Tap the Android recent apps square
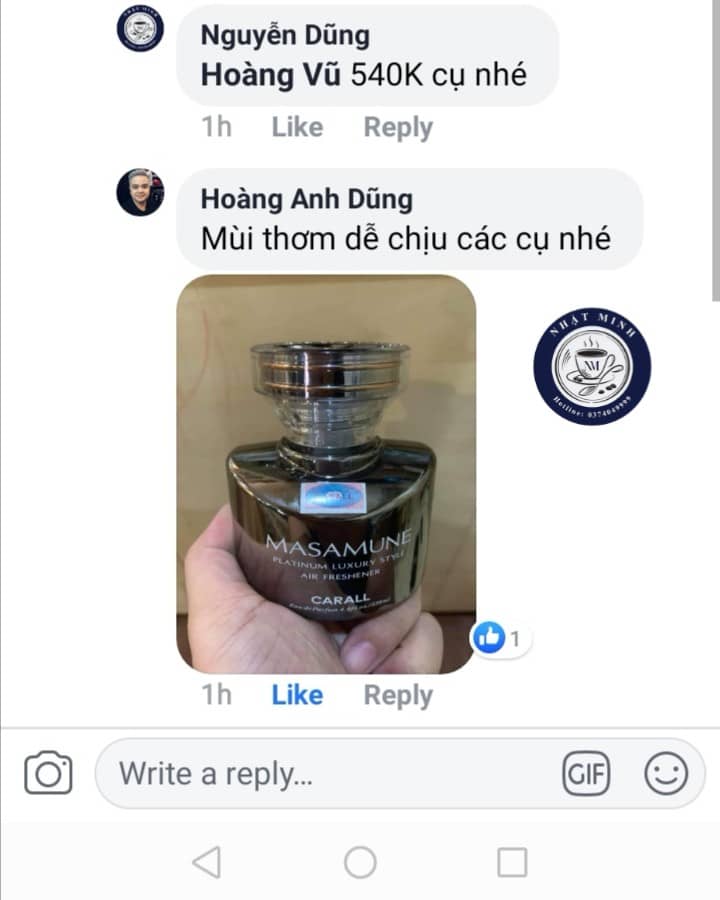Viewport: 720px width, 900px height. pos(512,862)
